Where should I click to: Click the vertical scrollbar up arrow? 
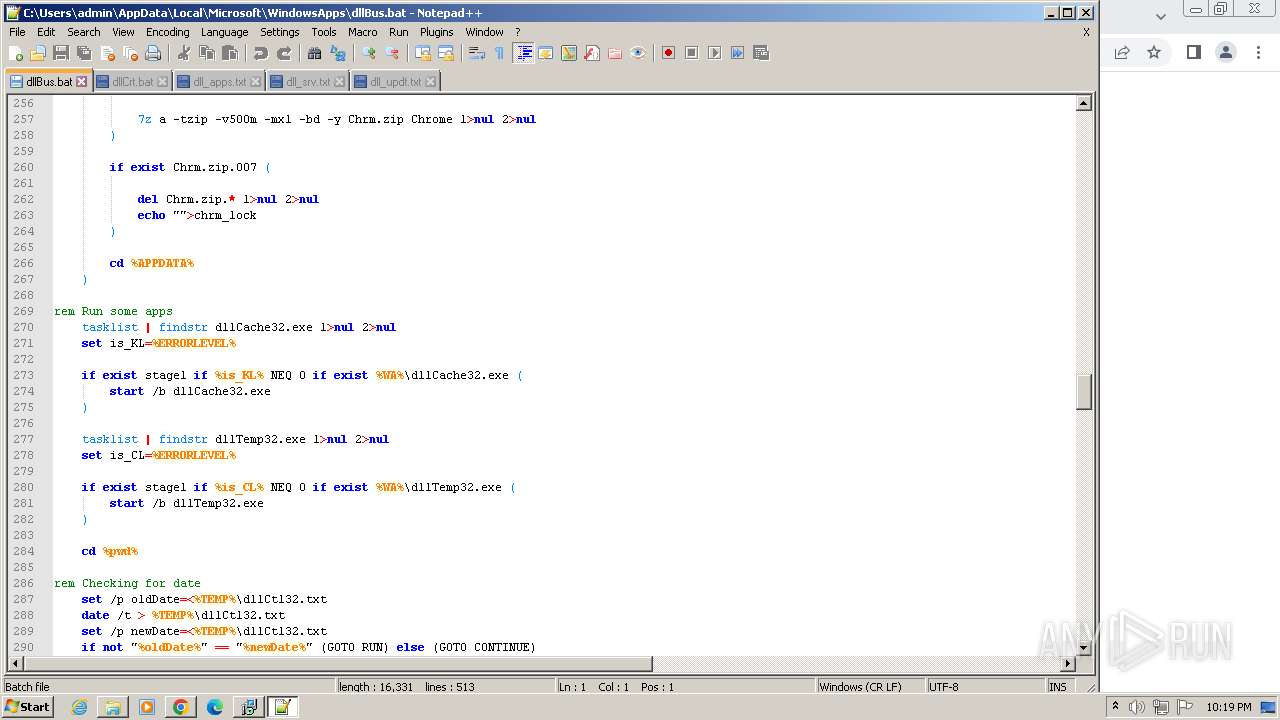click(x=1083, y=103)
